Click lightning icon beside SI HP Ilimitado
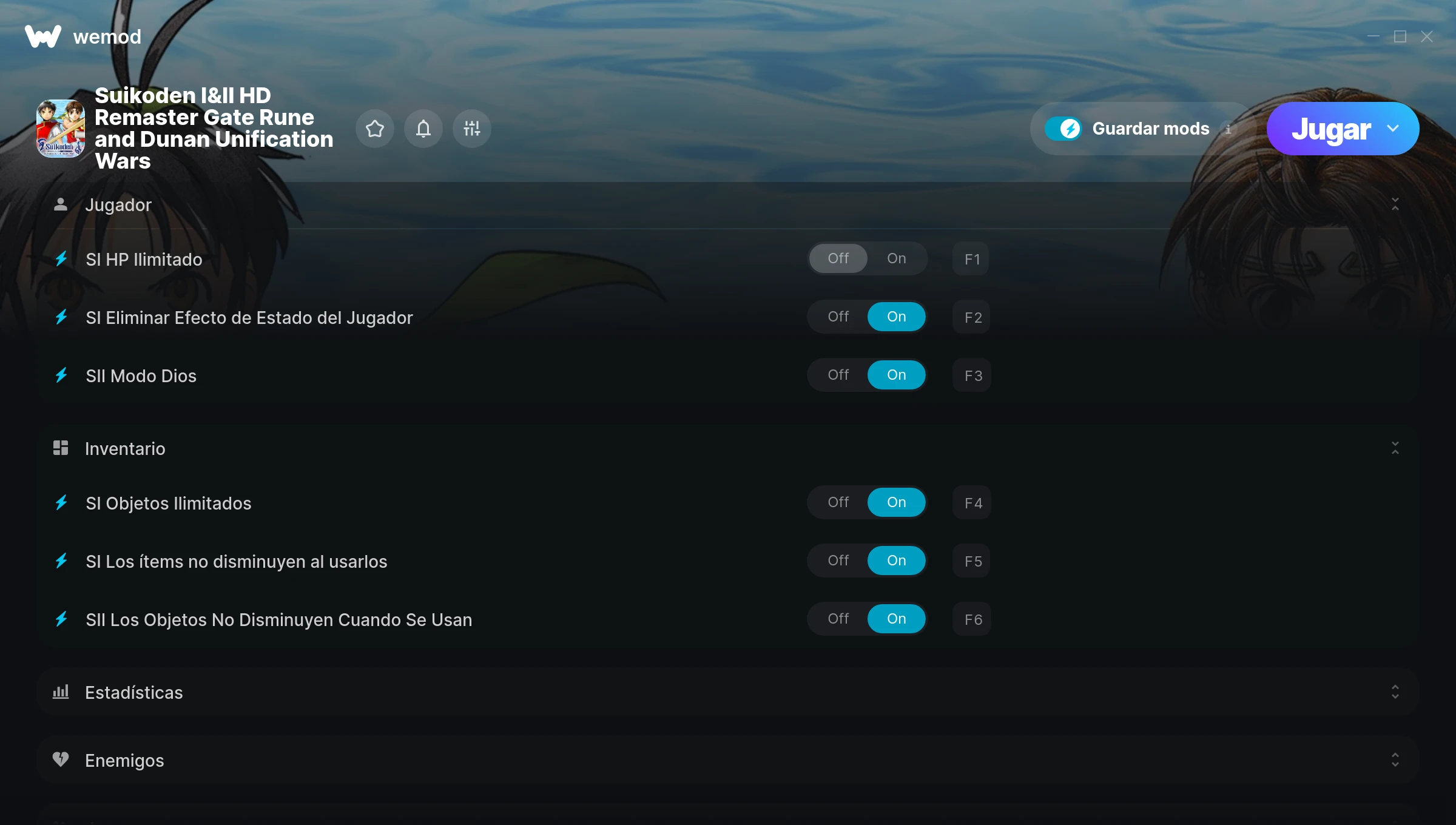 [61, 259]
